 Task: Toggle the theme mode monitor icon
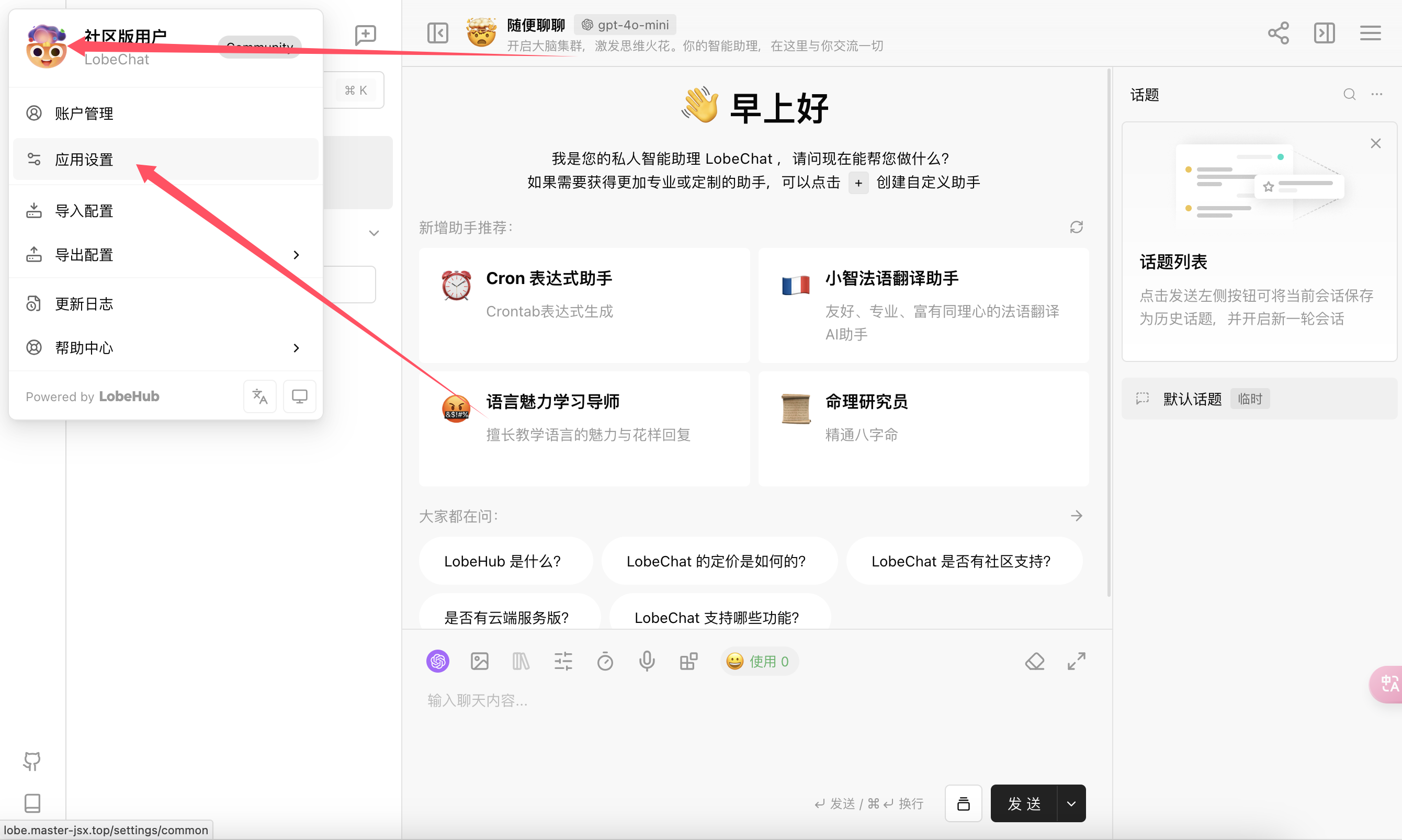(x=299, y=396)
